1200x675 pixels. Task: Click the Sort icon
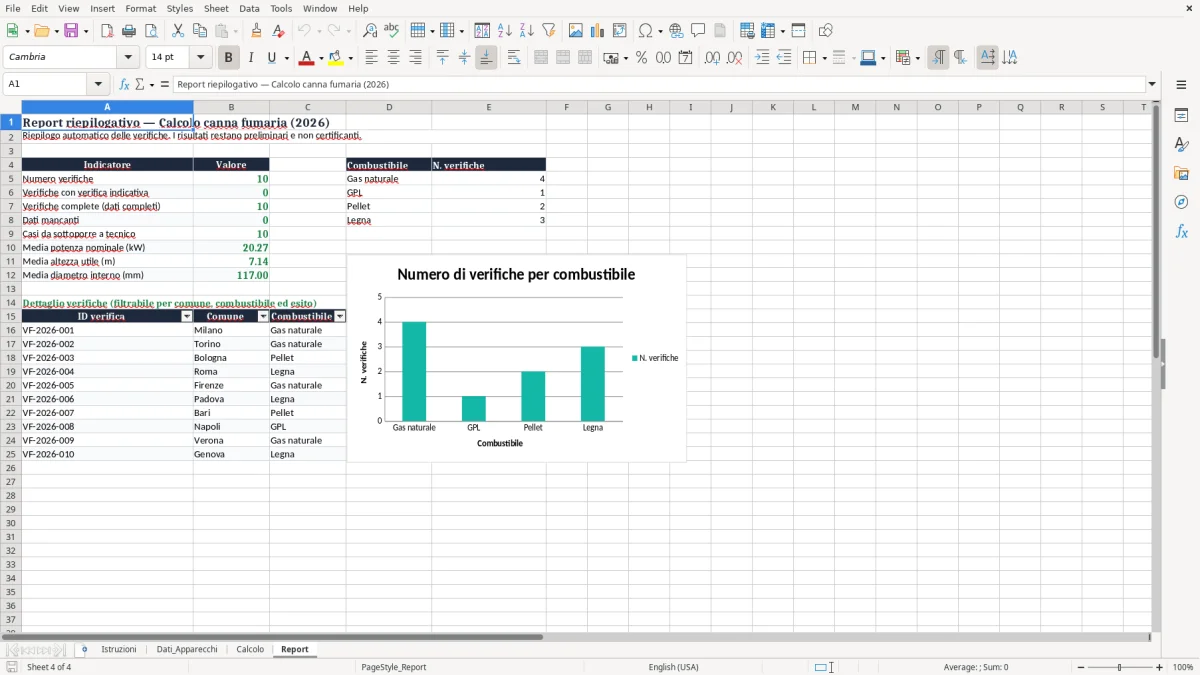pyautogui.click(x=482, y=31)
